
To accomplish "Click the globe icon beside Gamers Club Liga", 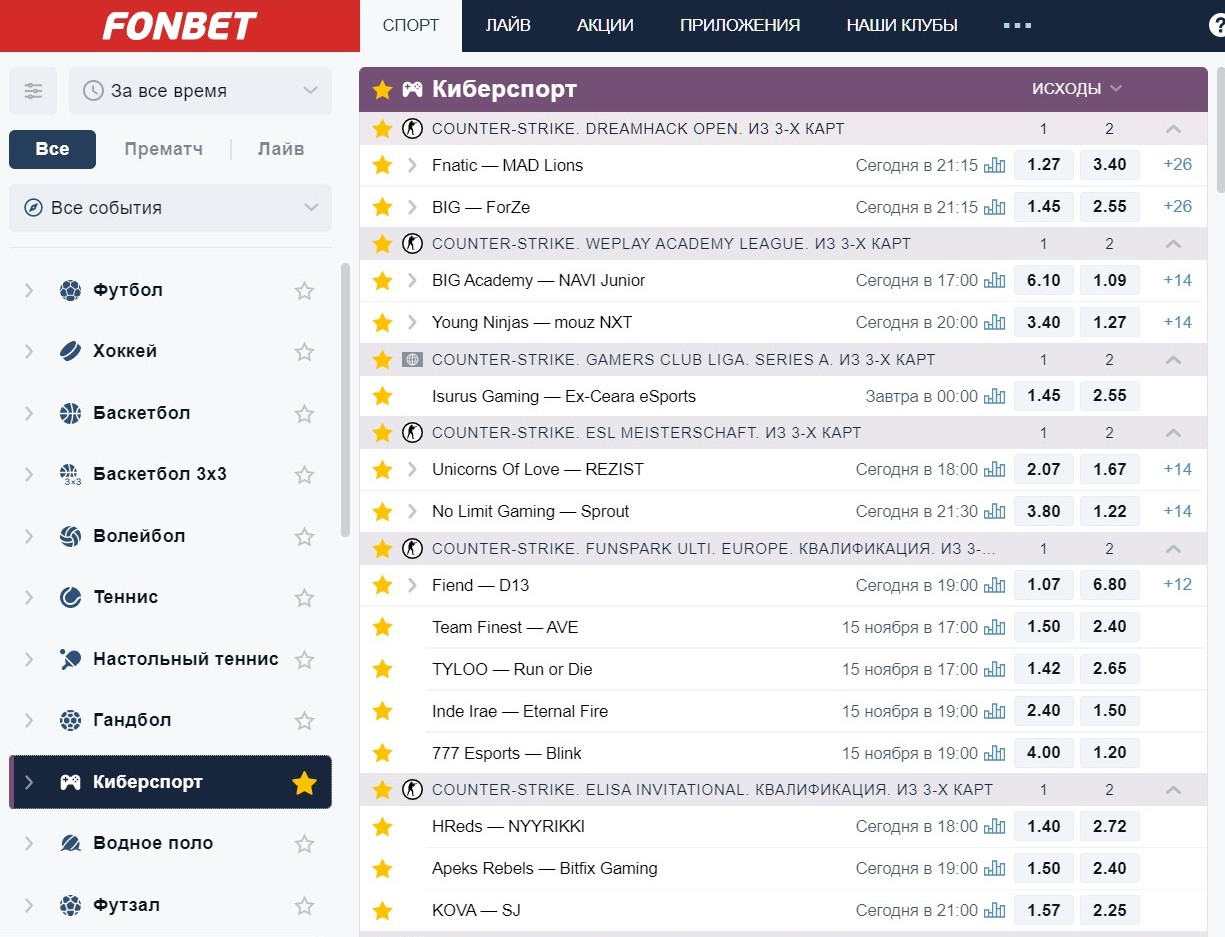I will pyautogui.click(x=412, y=359).
